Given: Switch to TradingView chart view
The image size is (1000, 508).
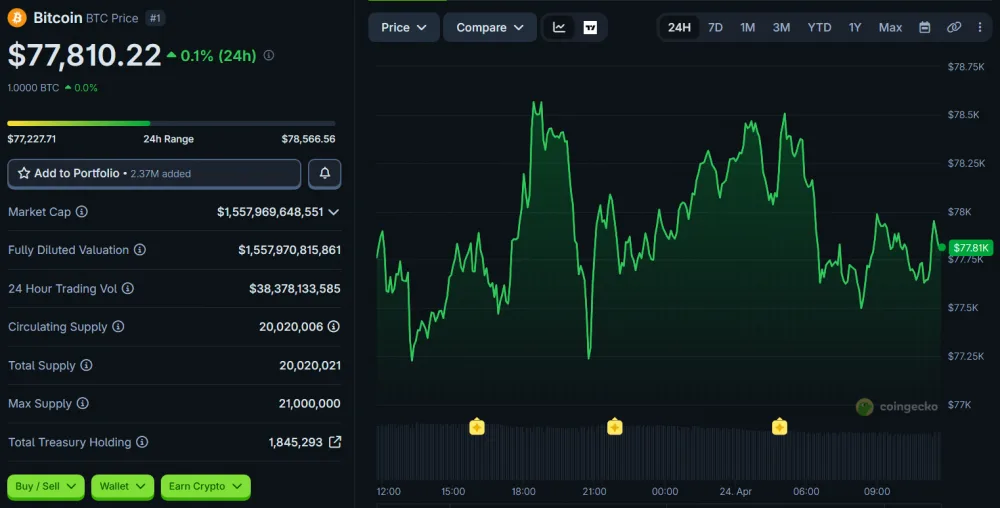Looking at the screenshot, I should click(x=591, y=27).
